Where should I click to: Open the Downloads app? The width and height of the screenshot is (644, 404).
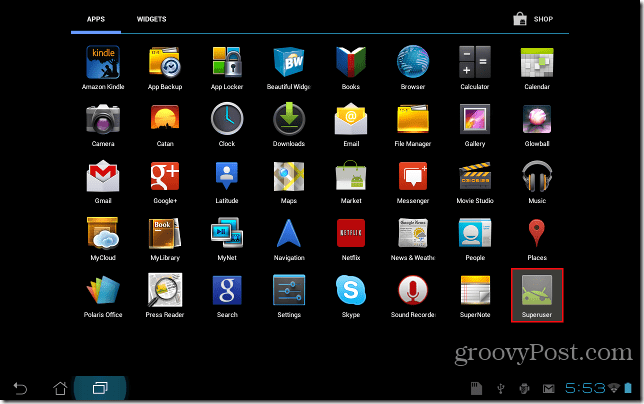(289, 125)
